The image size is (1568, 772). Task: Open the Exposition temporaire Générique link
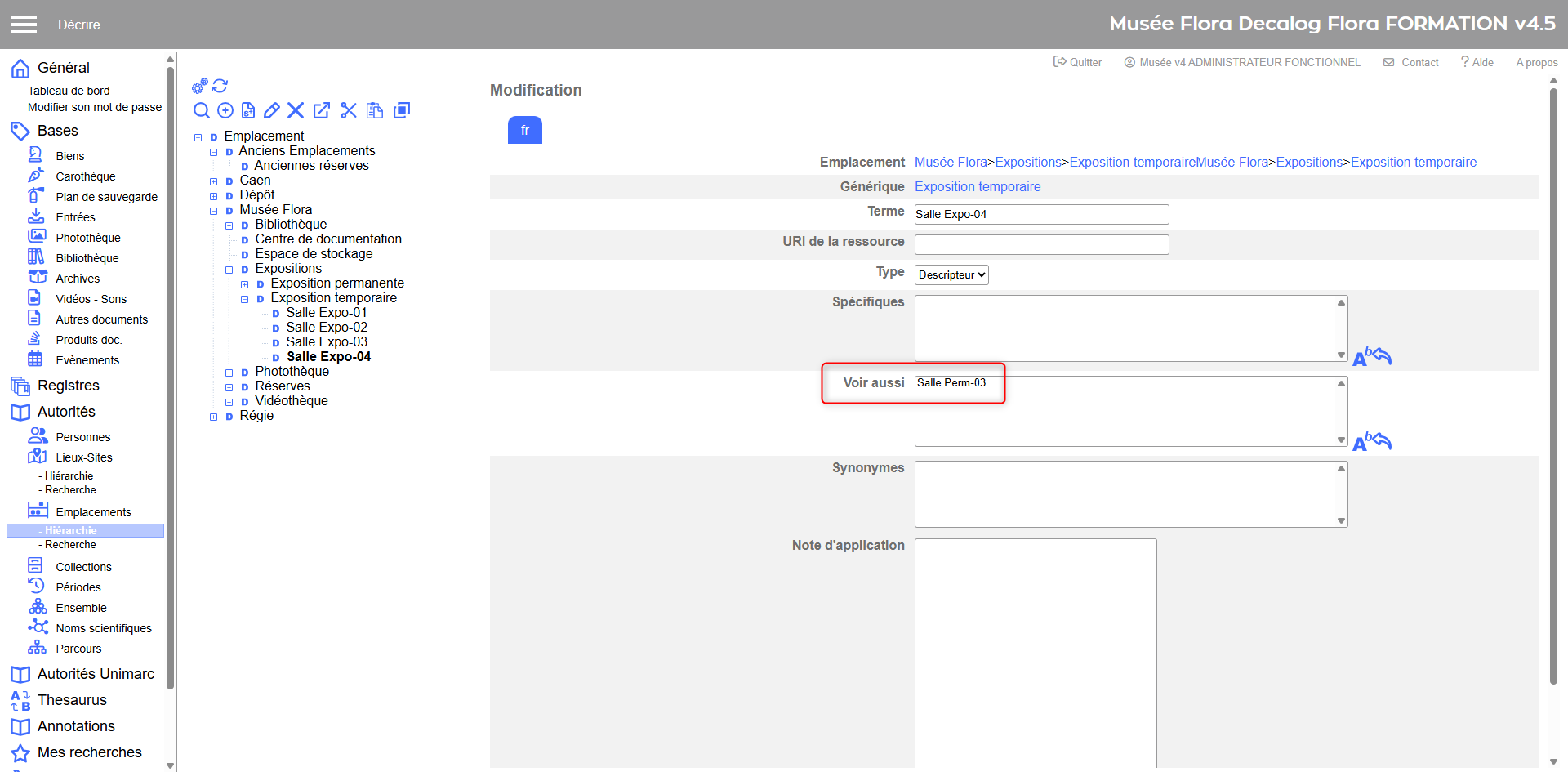pyautogui.click(x=978, y=186)
